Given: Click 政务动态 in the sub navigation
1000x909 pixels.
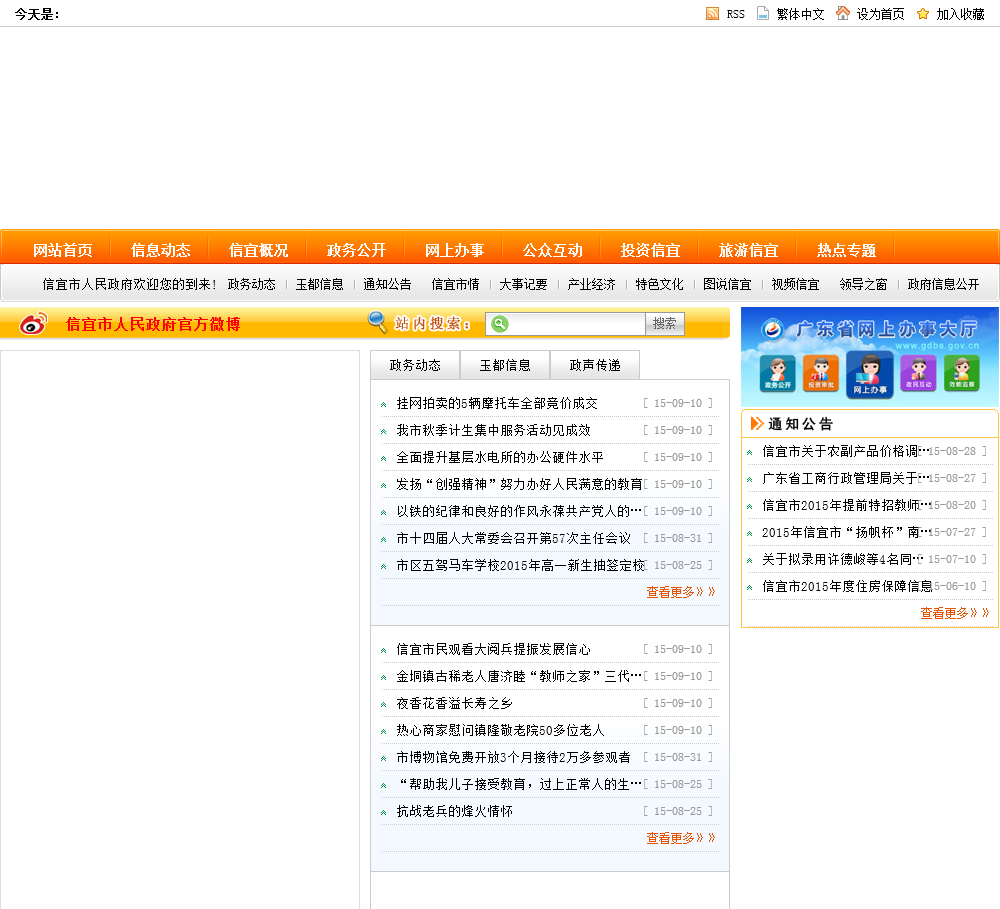Looking at the screenshot, I should click(x=251, y=284).
